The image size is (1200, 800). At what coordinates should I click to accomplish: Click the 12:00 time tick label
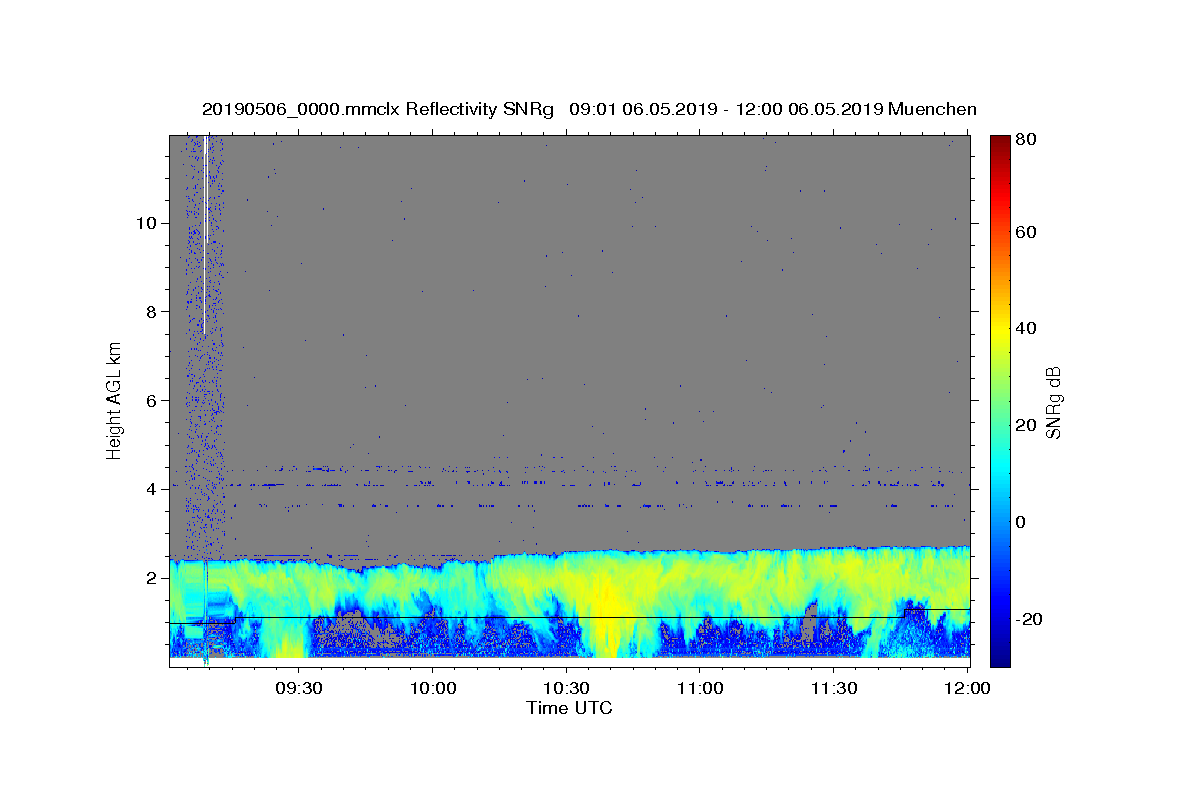(967, 688)
